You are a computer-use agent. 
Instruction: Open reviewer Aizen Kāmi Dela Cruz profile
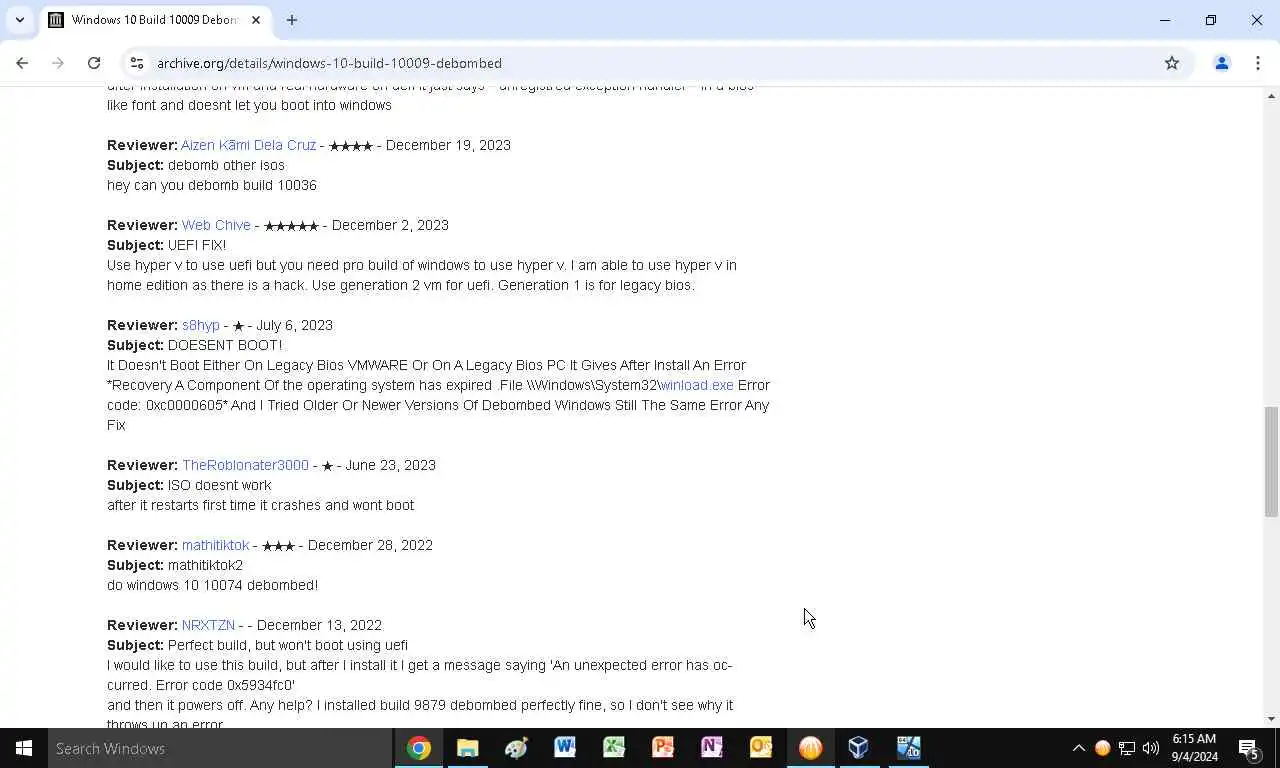(x=248, y=145)
